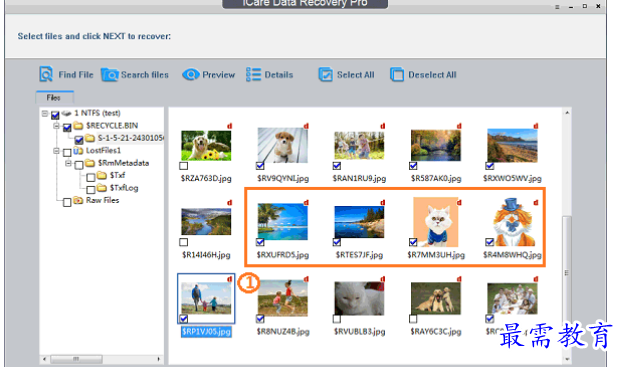Collapse the $RmMetadata tree node
The height and width of the screenshot is (367, 621).
69,163
